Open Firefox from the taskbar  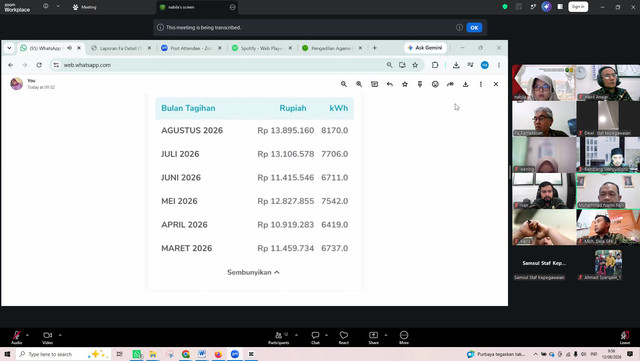218,354
